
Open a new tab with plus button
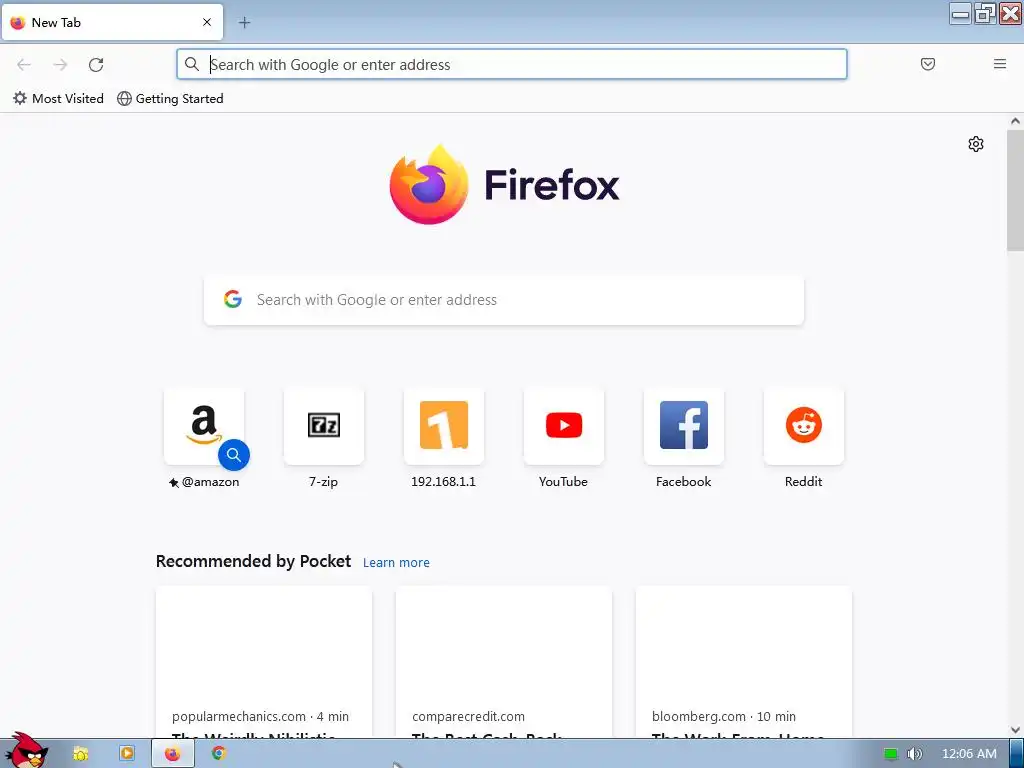tap(244, 22)
